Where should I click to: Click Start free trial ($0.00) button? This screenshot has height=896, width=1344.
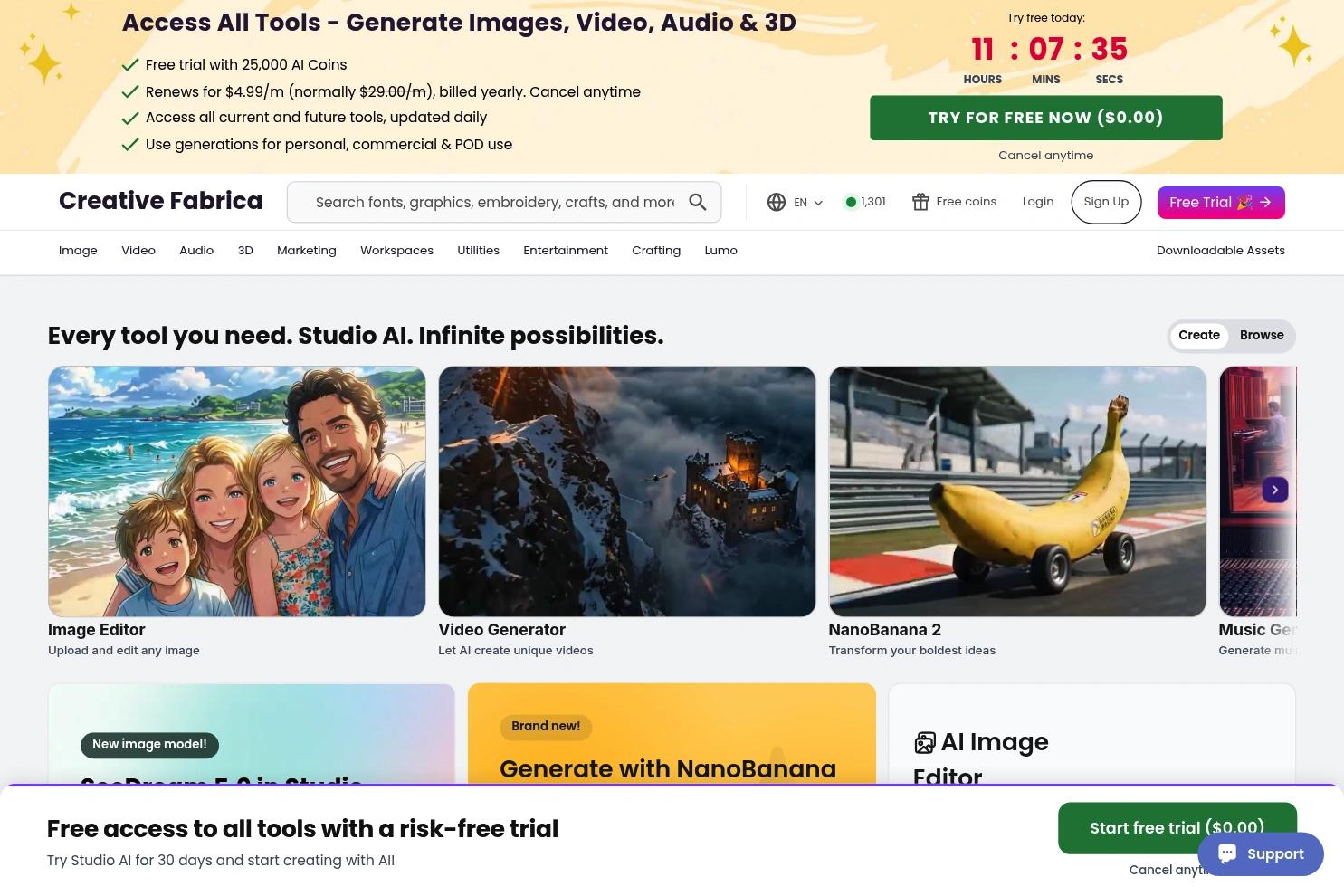pos(1177,828)
